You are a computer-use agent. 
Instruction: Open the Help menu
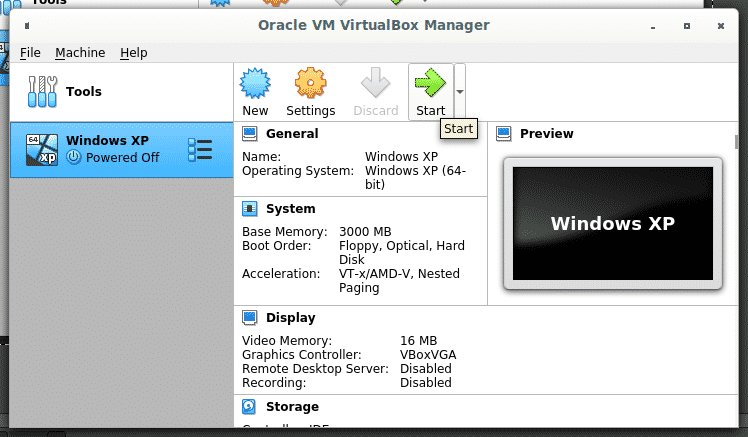click(133, 52)
